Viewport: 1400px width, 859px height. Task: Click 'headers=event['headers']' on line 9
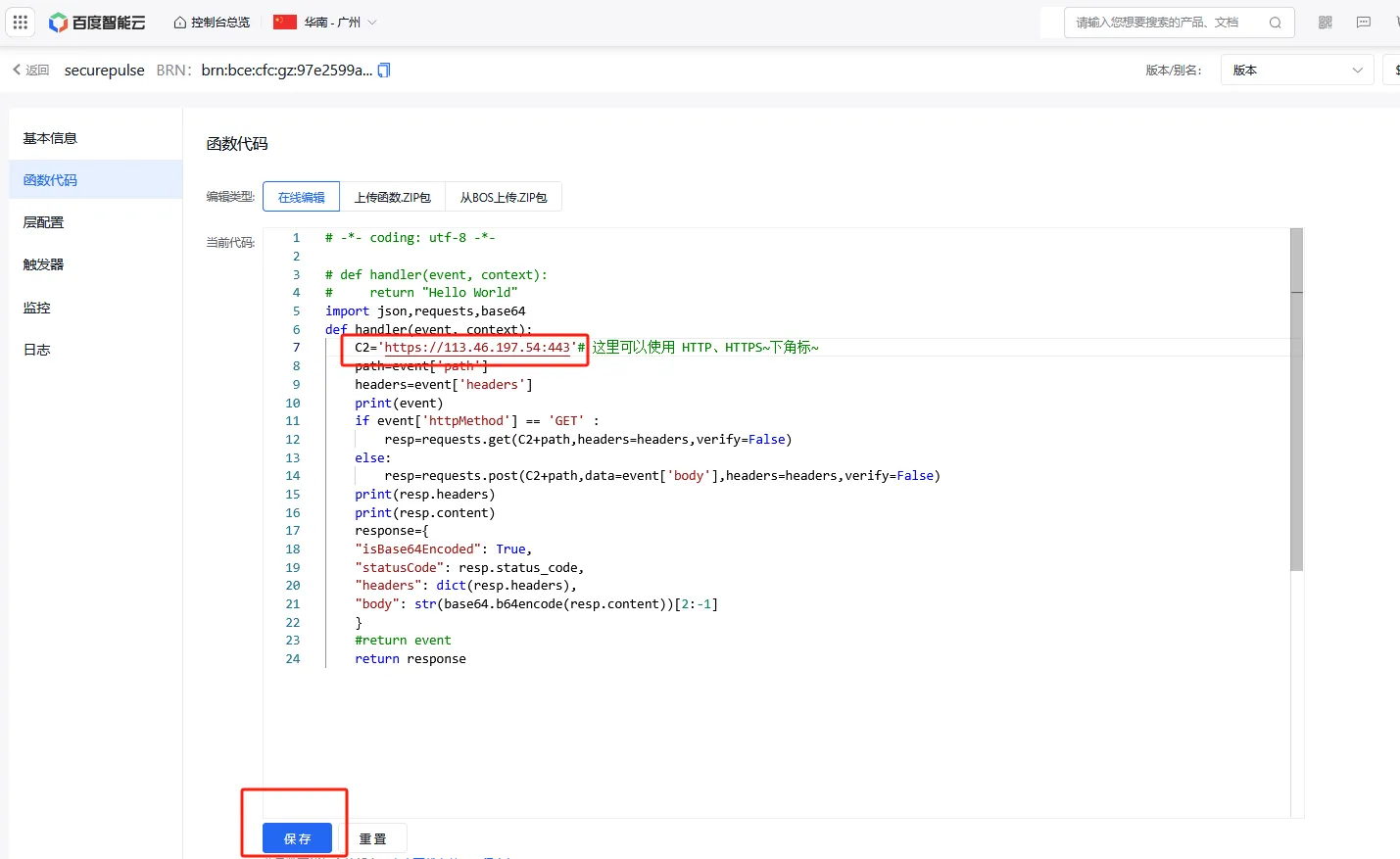[444, 385]
